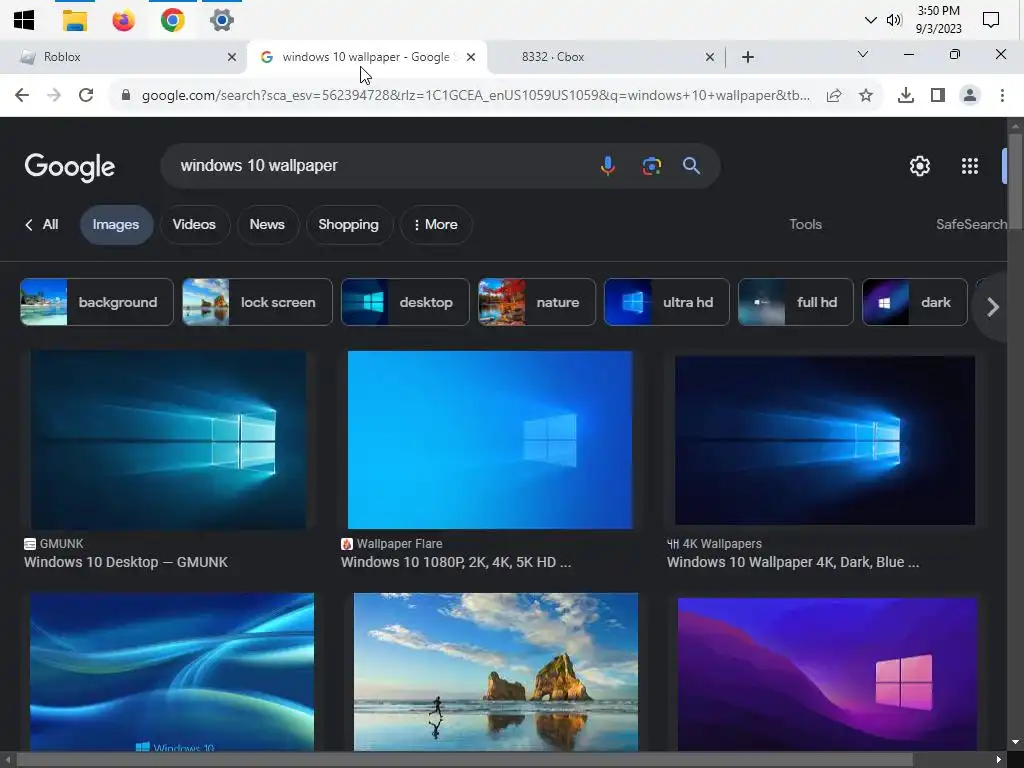Select the Images filter
1024x768 pixels.
(116, 225)
